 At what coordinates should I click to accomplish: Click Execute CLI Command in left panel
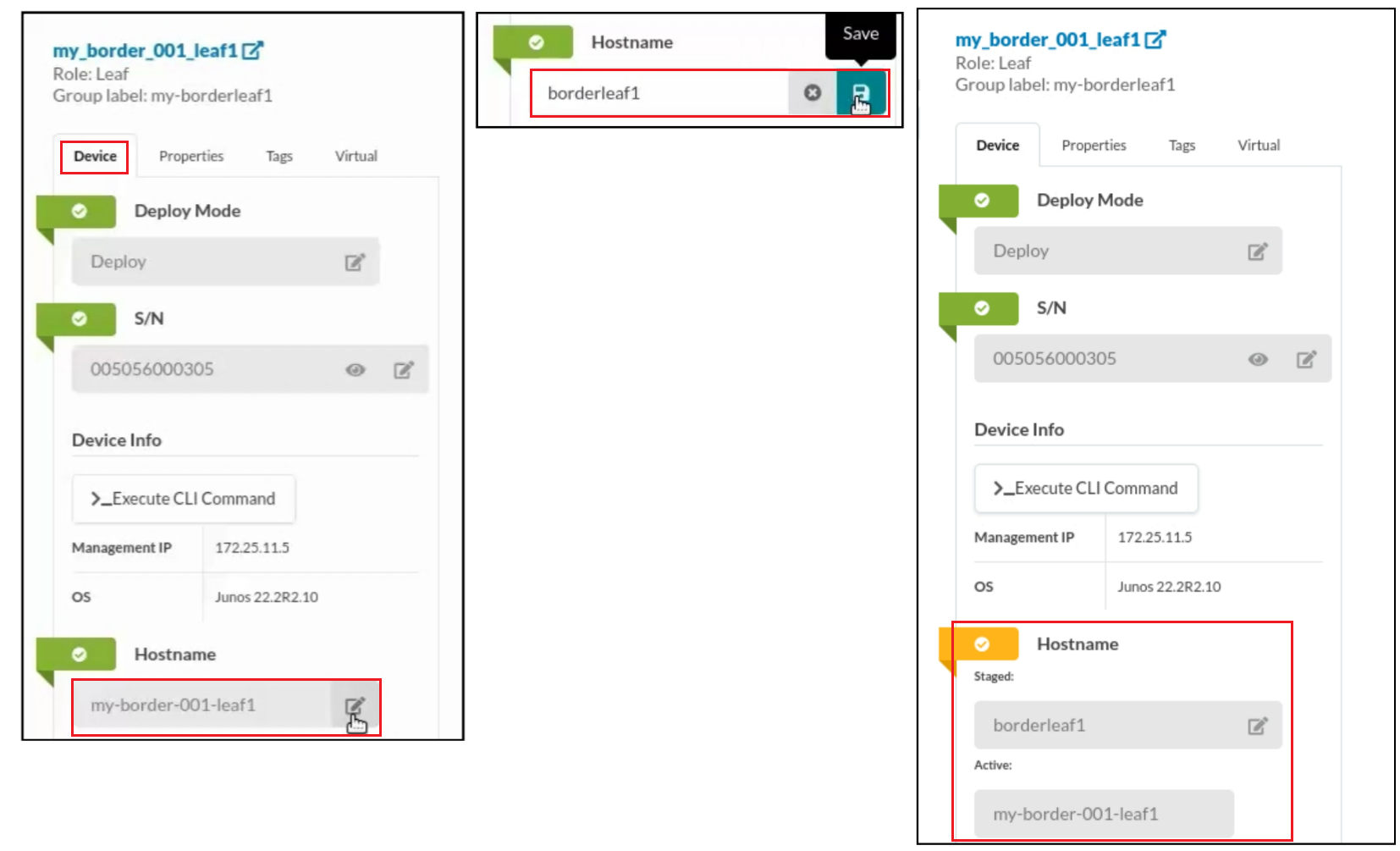(184, 499)
